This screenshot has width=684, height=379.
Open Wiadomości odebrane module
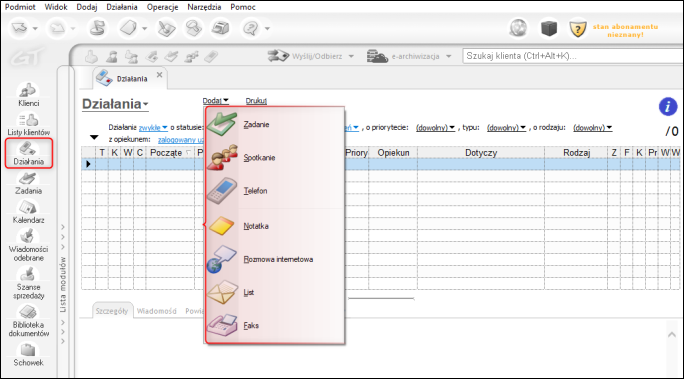tap(28, 246)
